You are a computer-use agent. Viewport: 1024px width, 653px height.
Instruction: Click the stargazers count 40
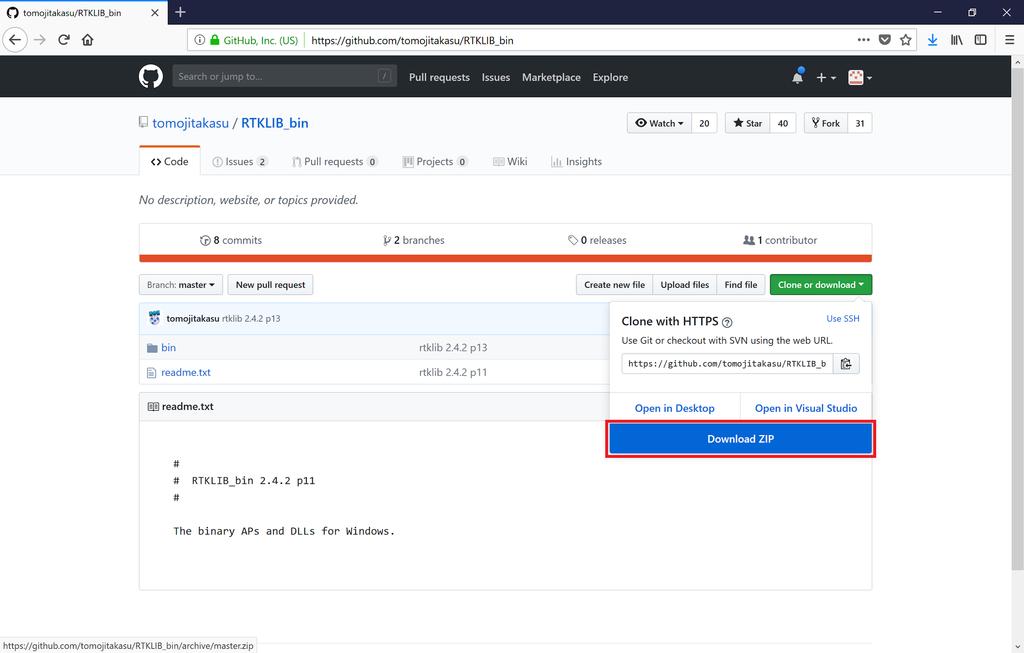tap(783, 123)
